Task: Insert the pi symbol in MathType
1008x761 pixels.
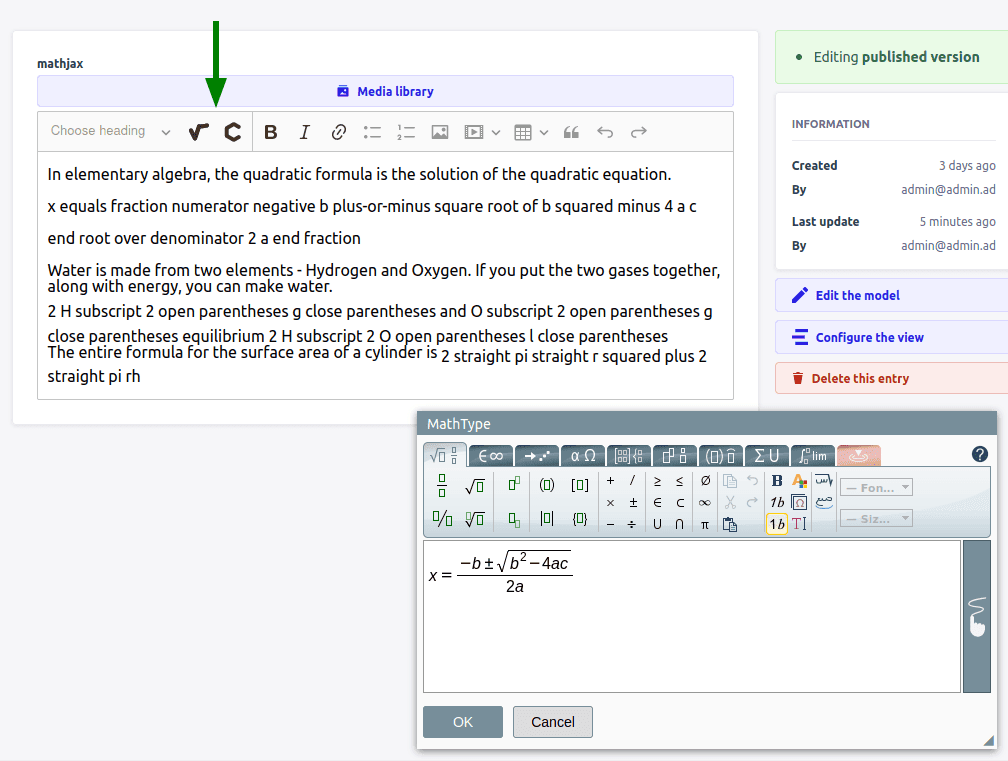Action: (x=705, y=524)
